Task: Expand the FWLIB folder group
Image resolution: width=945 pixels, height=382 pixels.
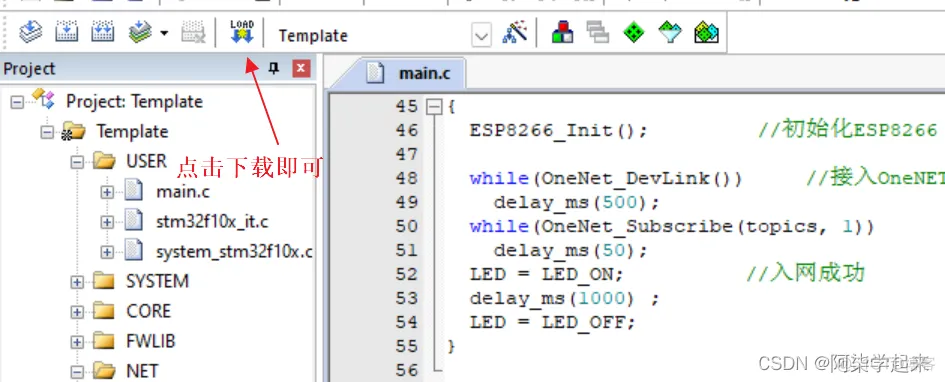Action: click(77, 342)
